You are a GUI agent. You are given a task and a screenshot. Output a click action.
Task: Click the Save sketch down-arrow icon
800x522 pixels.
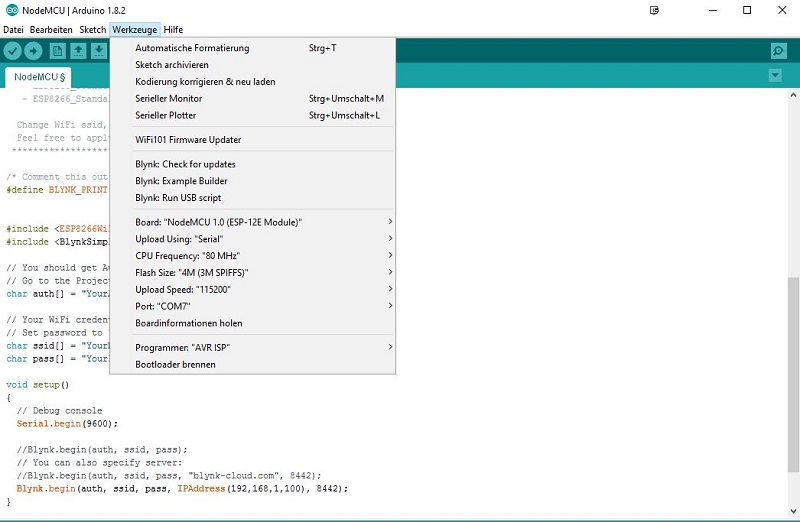coord(99,51)
